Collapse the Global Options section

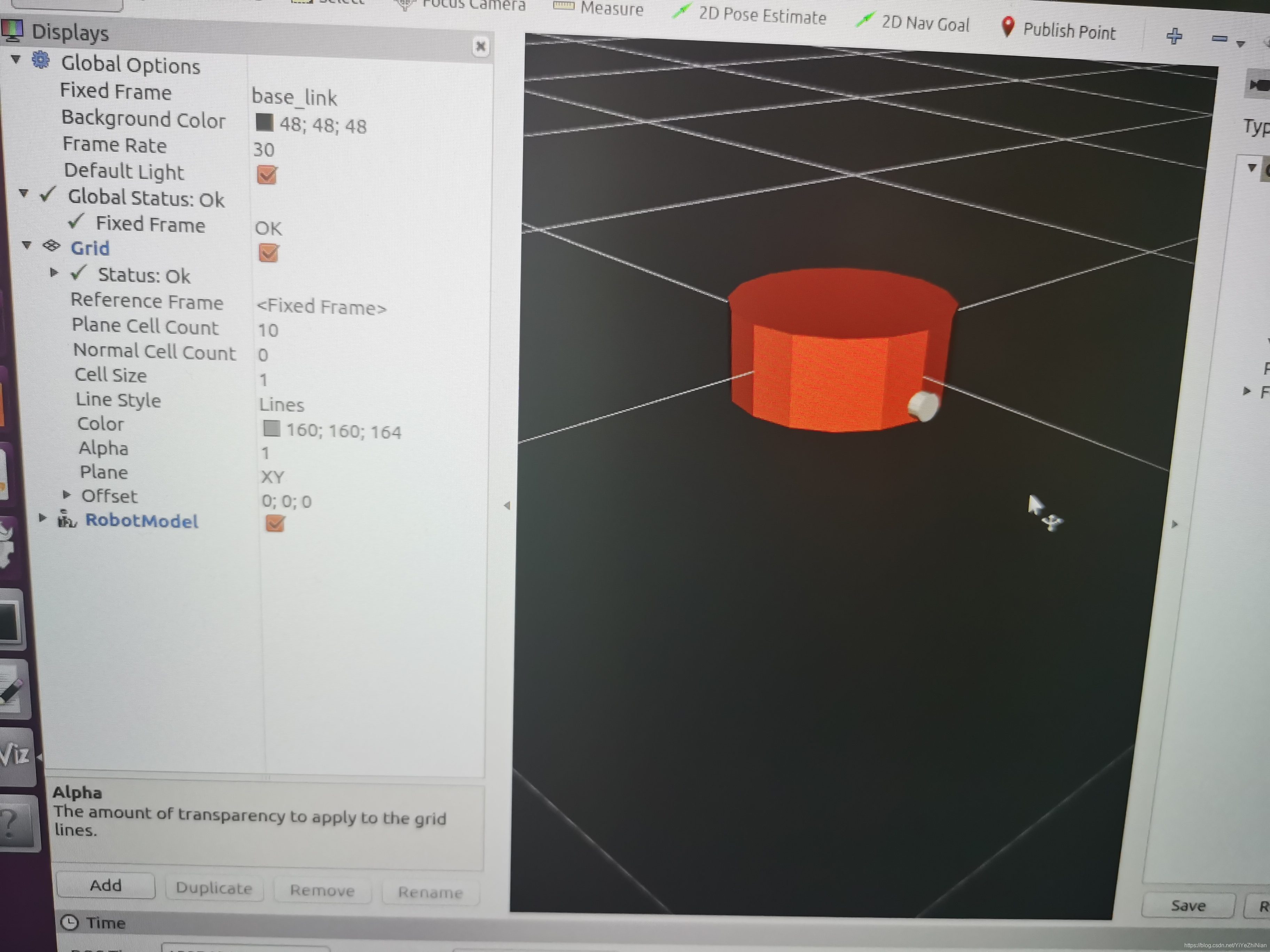pos(16,59)
